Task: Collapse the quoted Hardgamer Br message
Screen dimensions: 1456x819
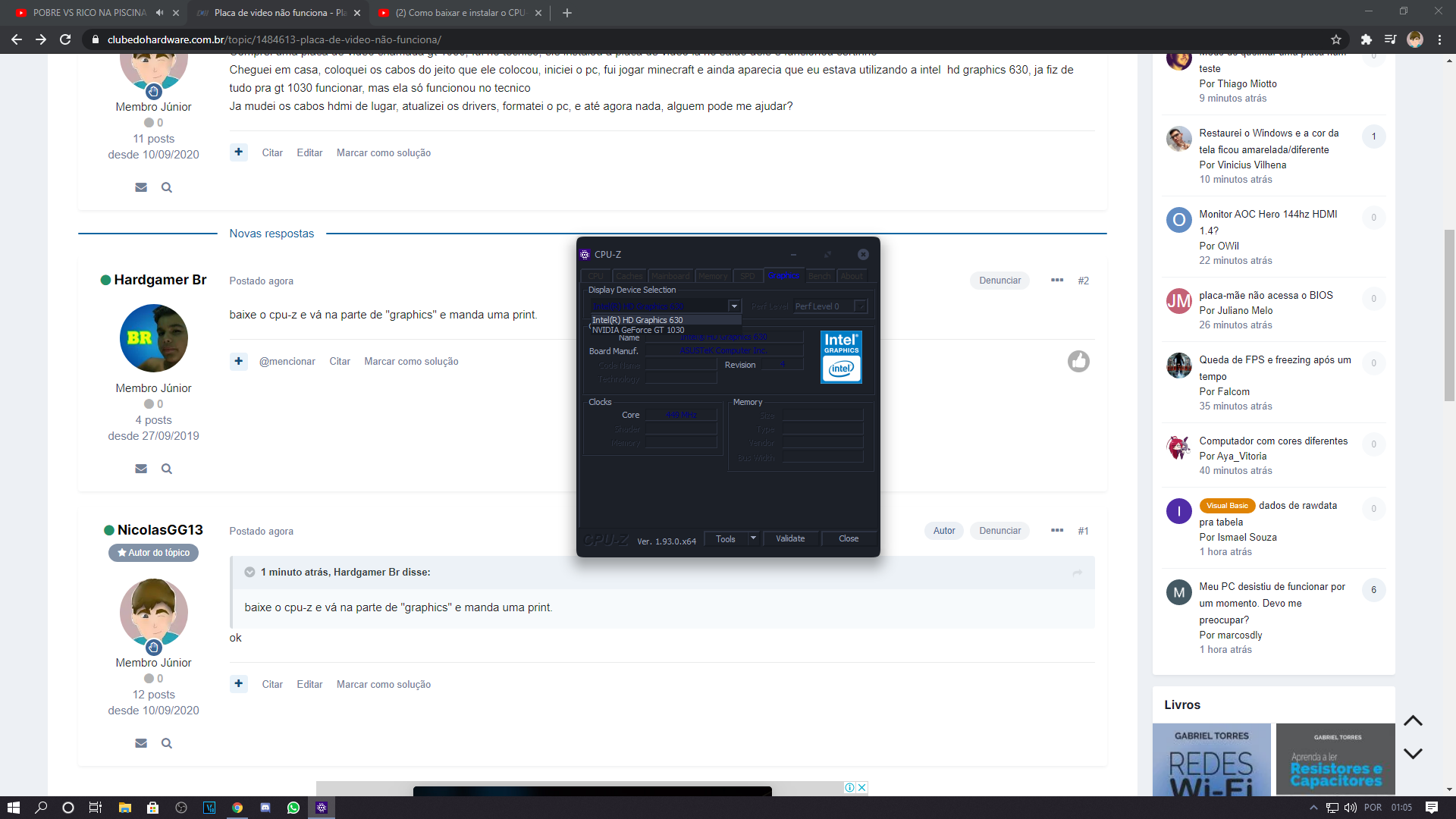Action: [249, 572]
